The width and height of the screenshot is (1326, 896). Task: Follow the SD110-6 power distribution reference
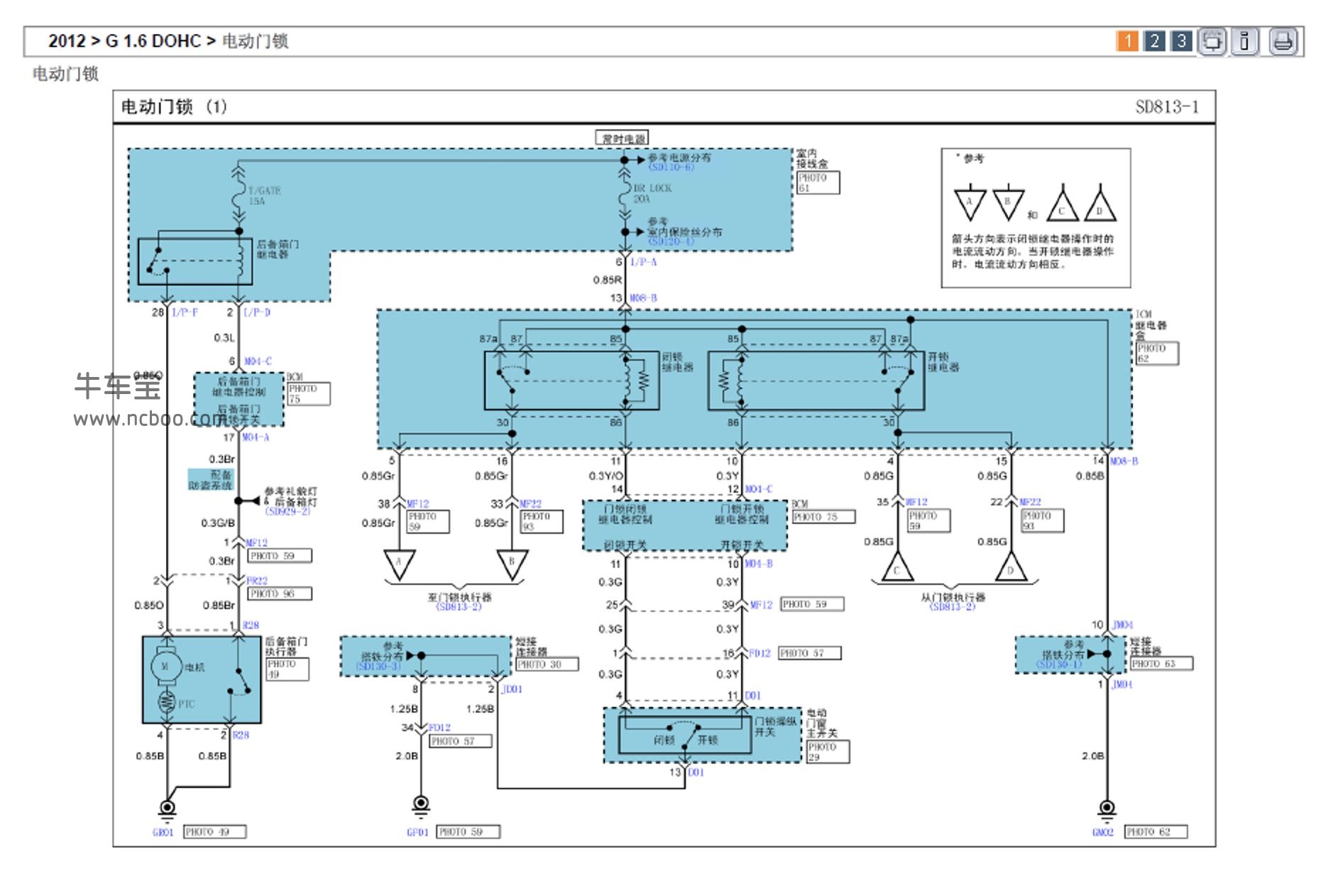[672, 168]
